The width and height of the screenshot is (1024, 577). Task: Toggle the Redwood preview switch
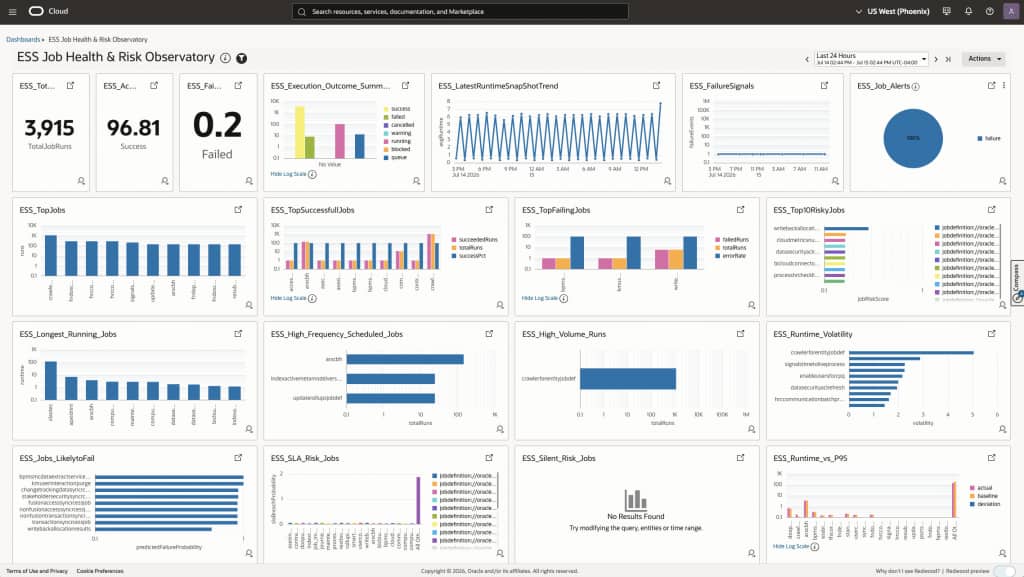pyautogui.click(x=1005, y=571)
